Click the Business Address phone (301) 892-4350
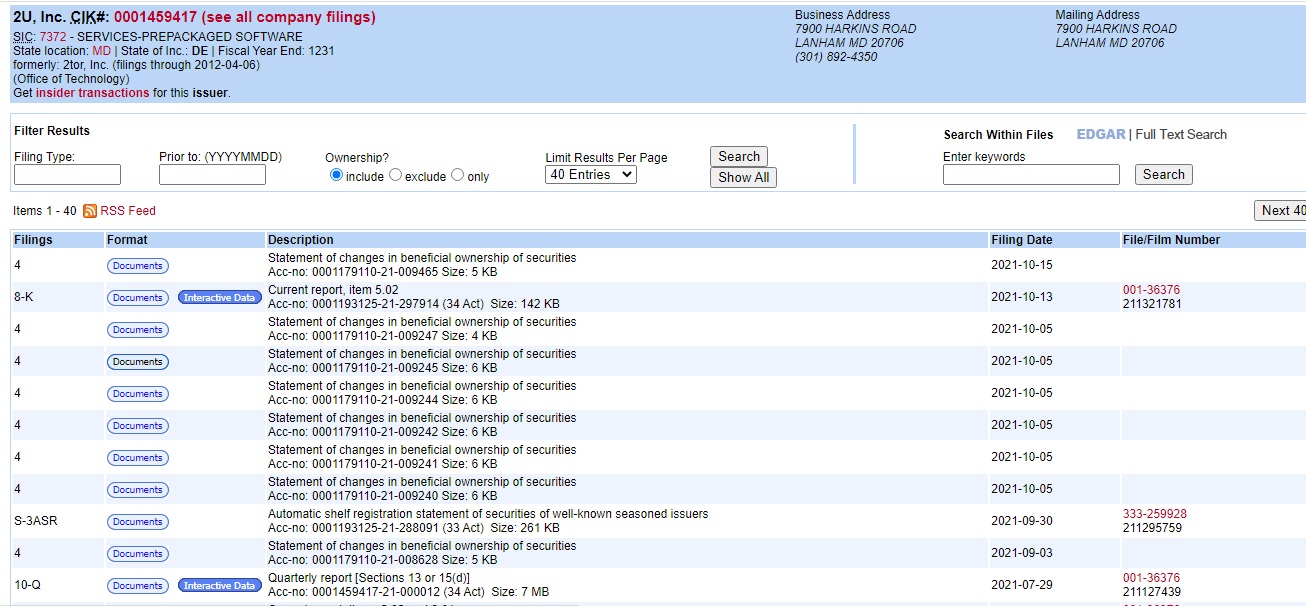The width and height of the screenshot is (1306, 606). click(x=836, y=57)
